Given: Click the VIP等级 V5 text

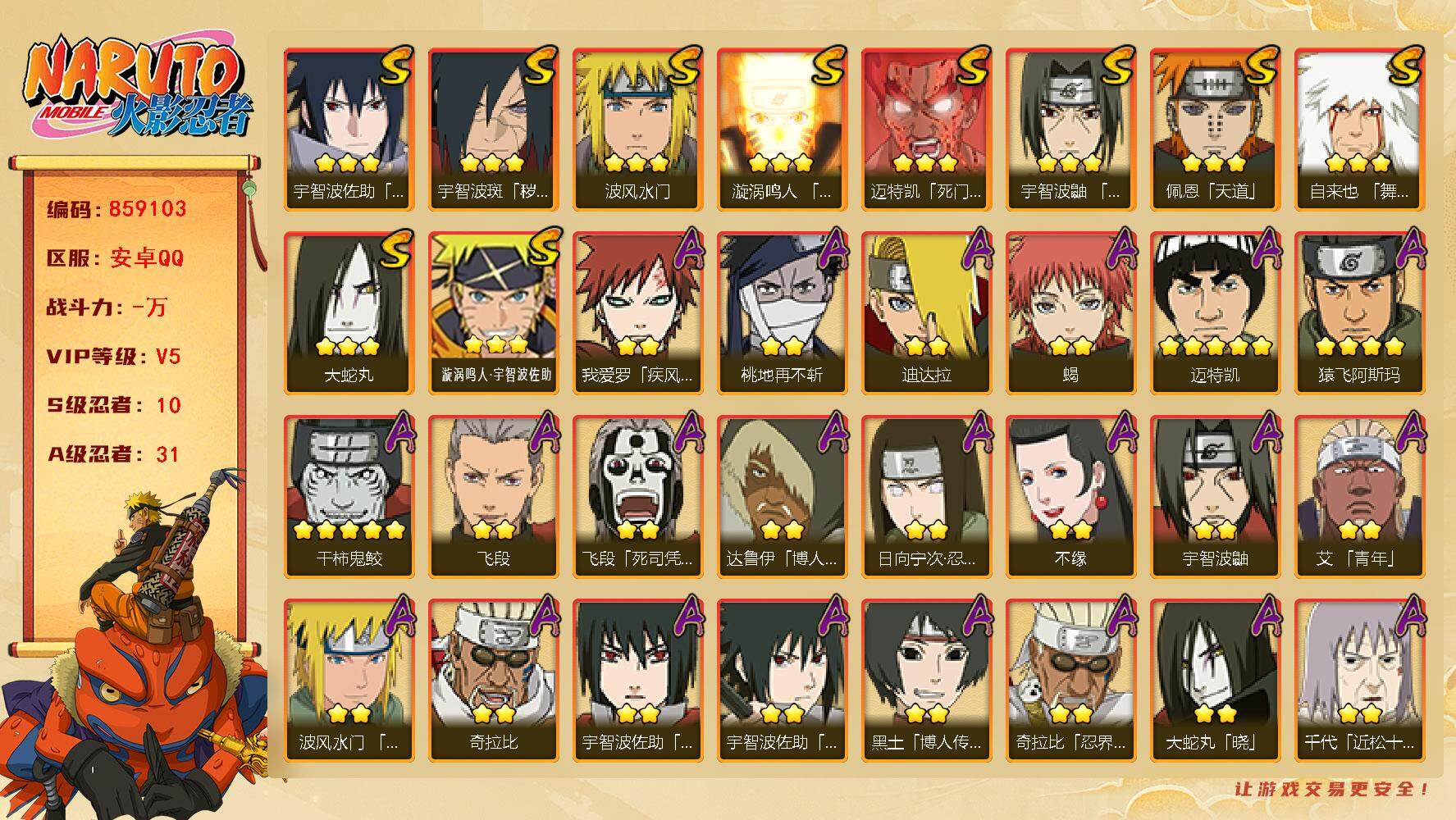Looking at the screenshot, I should 113,357.
